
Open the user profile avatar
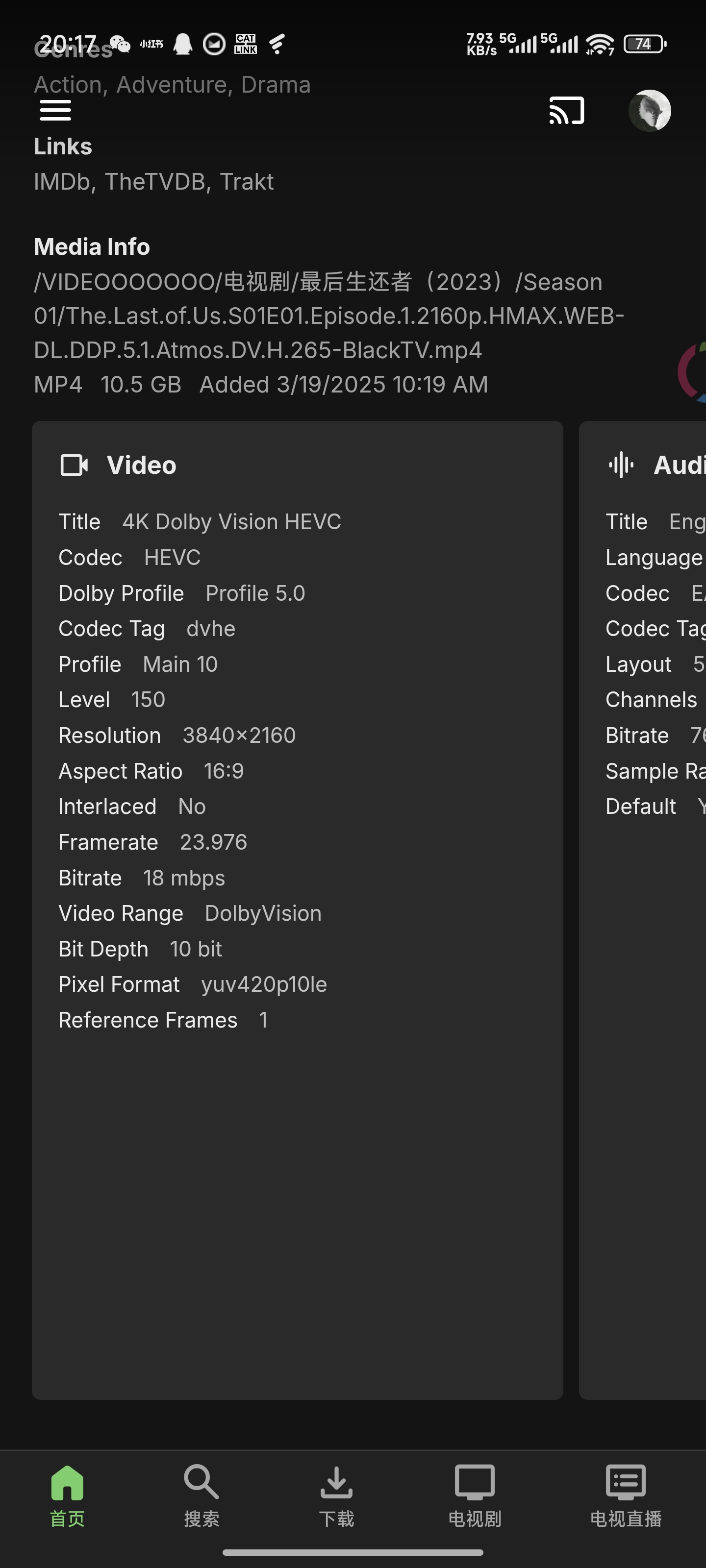pyautogui.click(x=649, y=110)
